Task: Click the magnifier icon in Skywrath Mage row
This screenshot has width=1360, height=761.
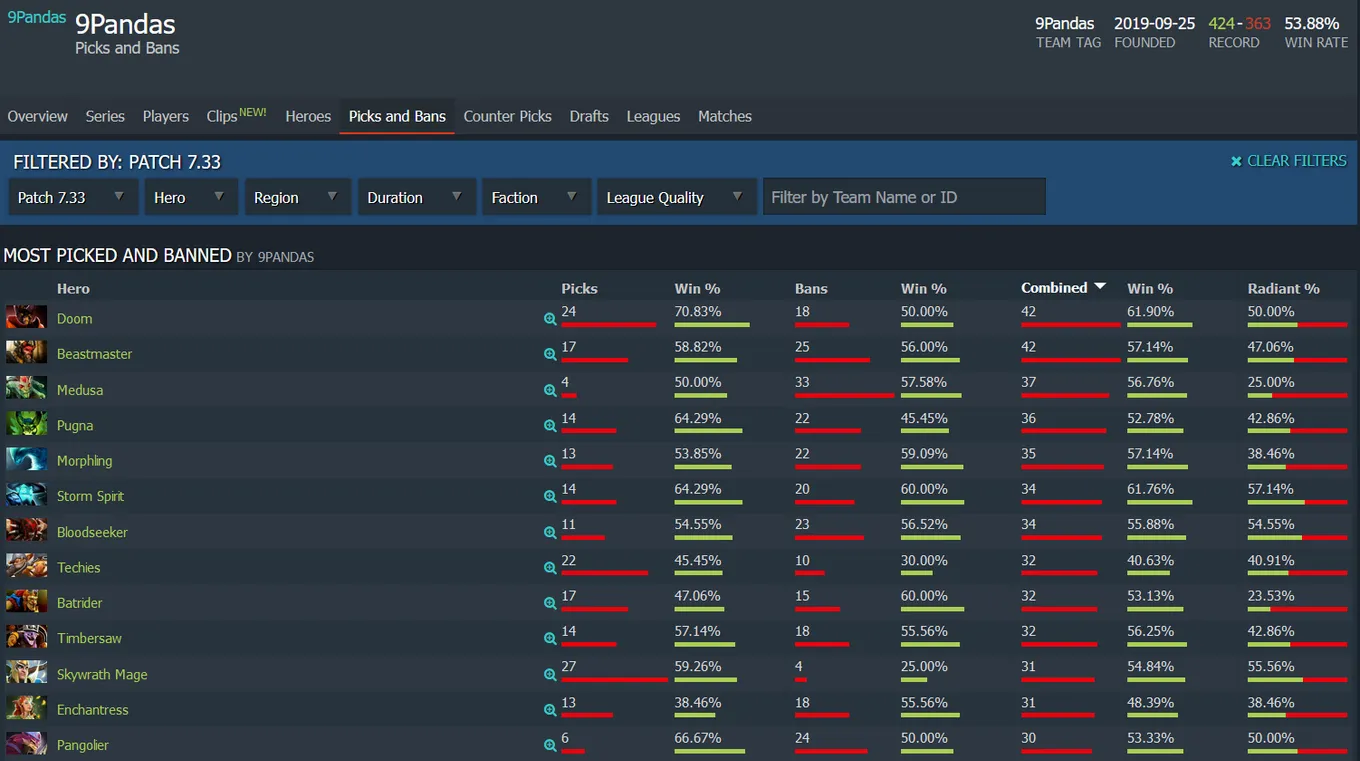Action: coord(550,674)
